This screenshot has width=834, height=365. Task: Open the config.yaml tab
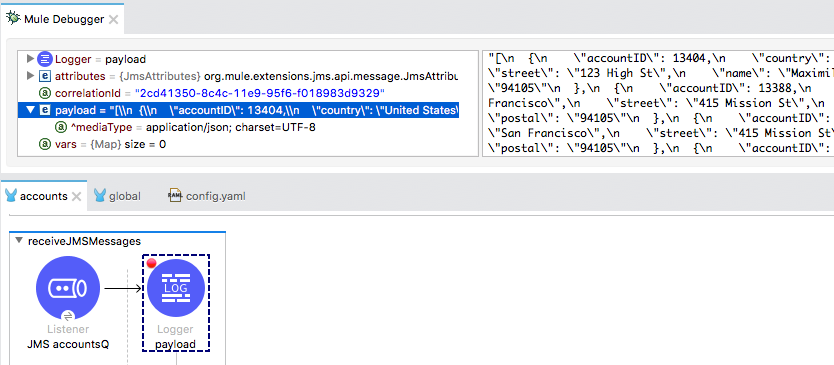[207, 196]
